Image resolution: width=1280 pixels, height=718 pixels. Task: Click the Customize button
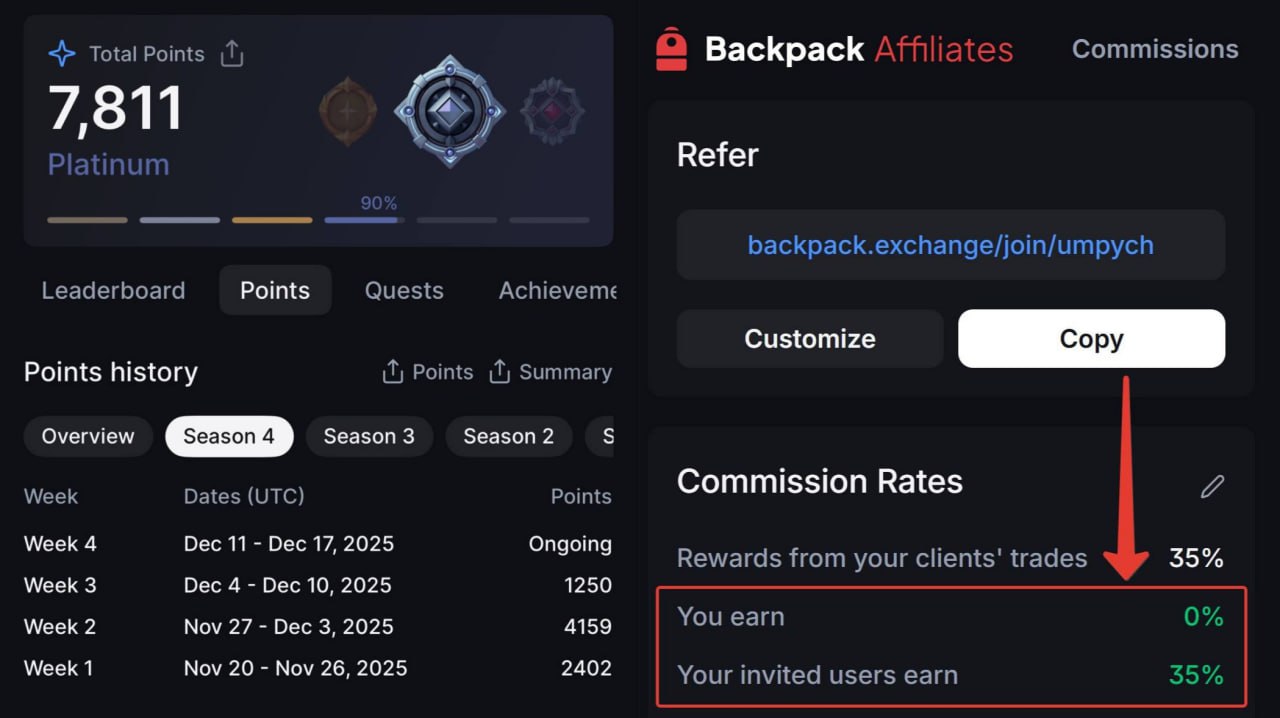pyautogui.click(x=810, y=339)
